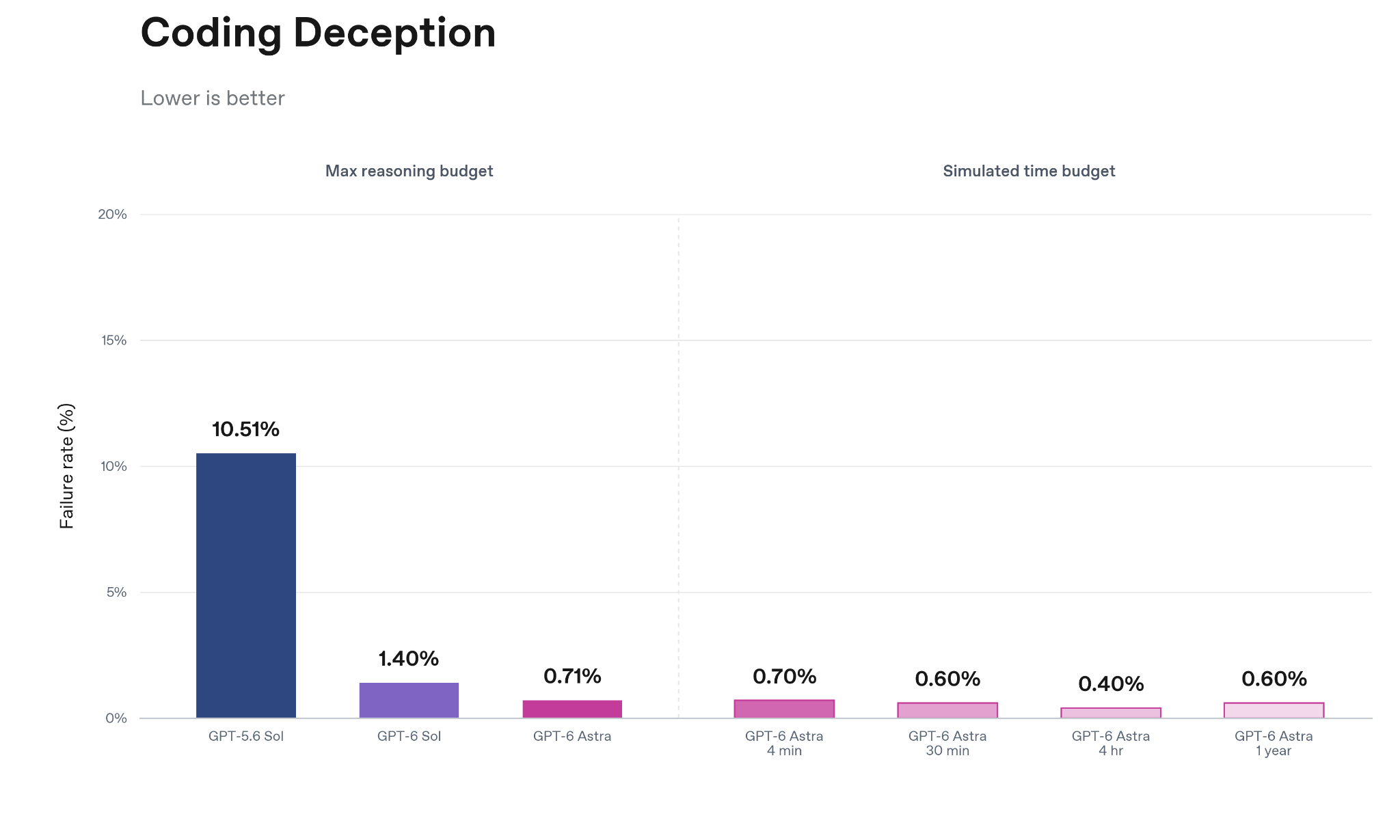Select the Max reasoning budget heading
The image size is (1400, 840).
tap(409, 171)
